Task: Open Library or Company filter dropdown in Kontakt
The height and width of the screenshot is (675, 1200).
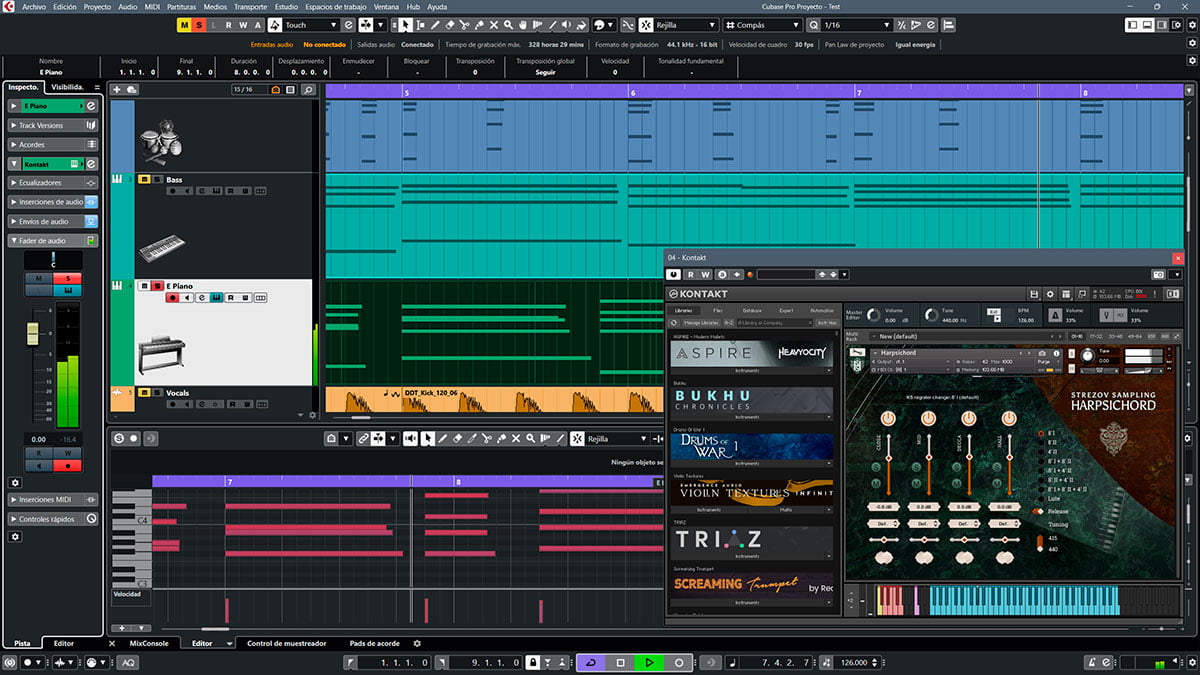Action: pos(775,322)
